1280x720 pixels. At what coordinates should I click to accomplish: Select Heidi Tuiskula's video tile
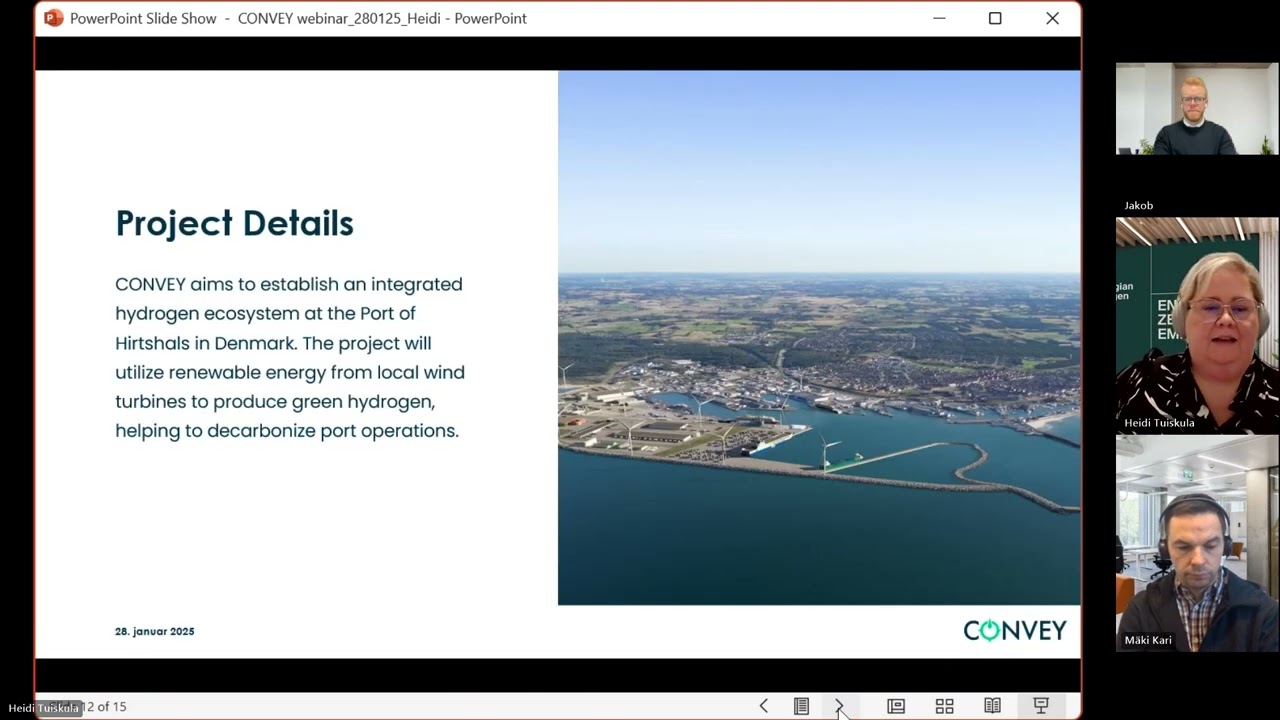(x=1197, y=325)
